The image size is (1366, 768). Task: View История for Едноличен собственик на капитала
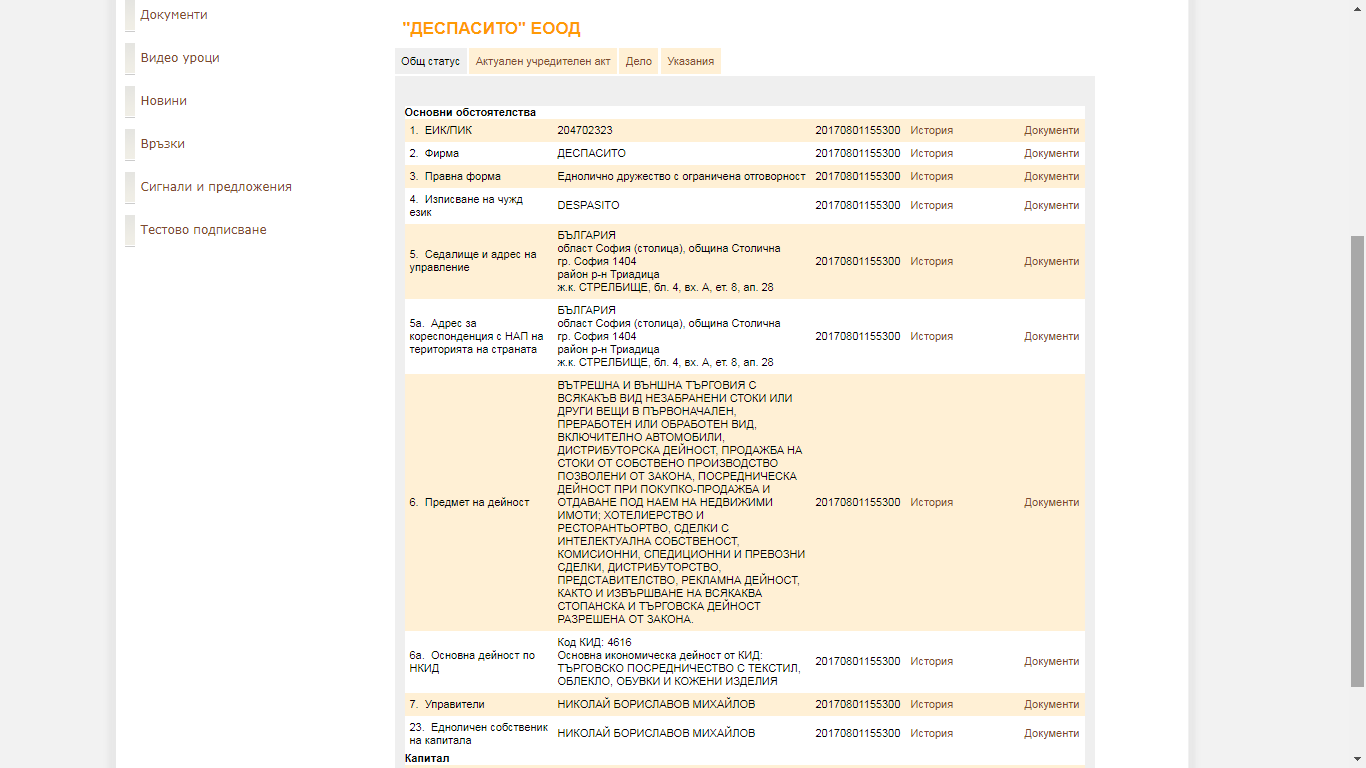(931, 733)
